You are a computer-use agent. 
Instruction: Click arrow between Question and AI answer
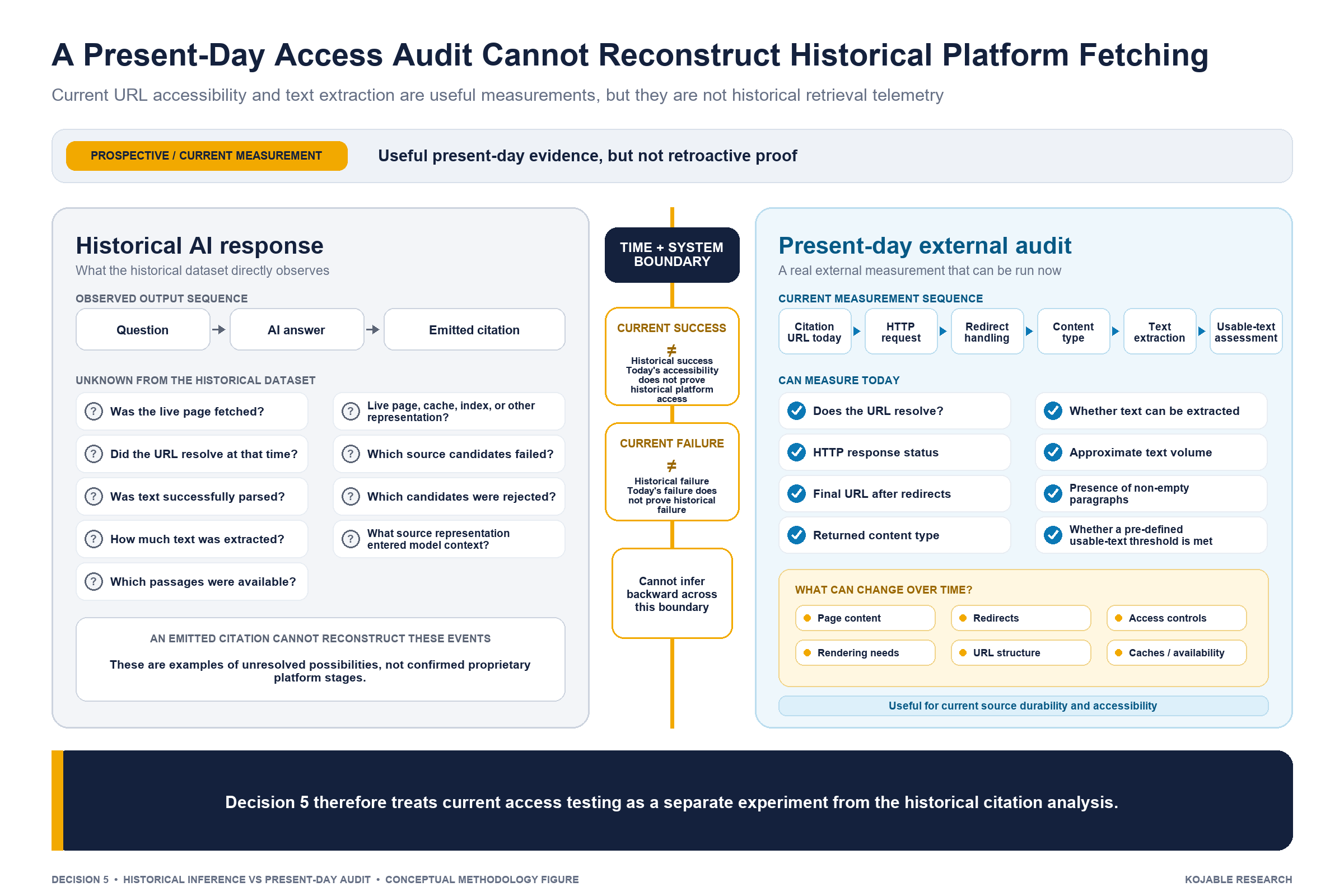point(219,330)
